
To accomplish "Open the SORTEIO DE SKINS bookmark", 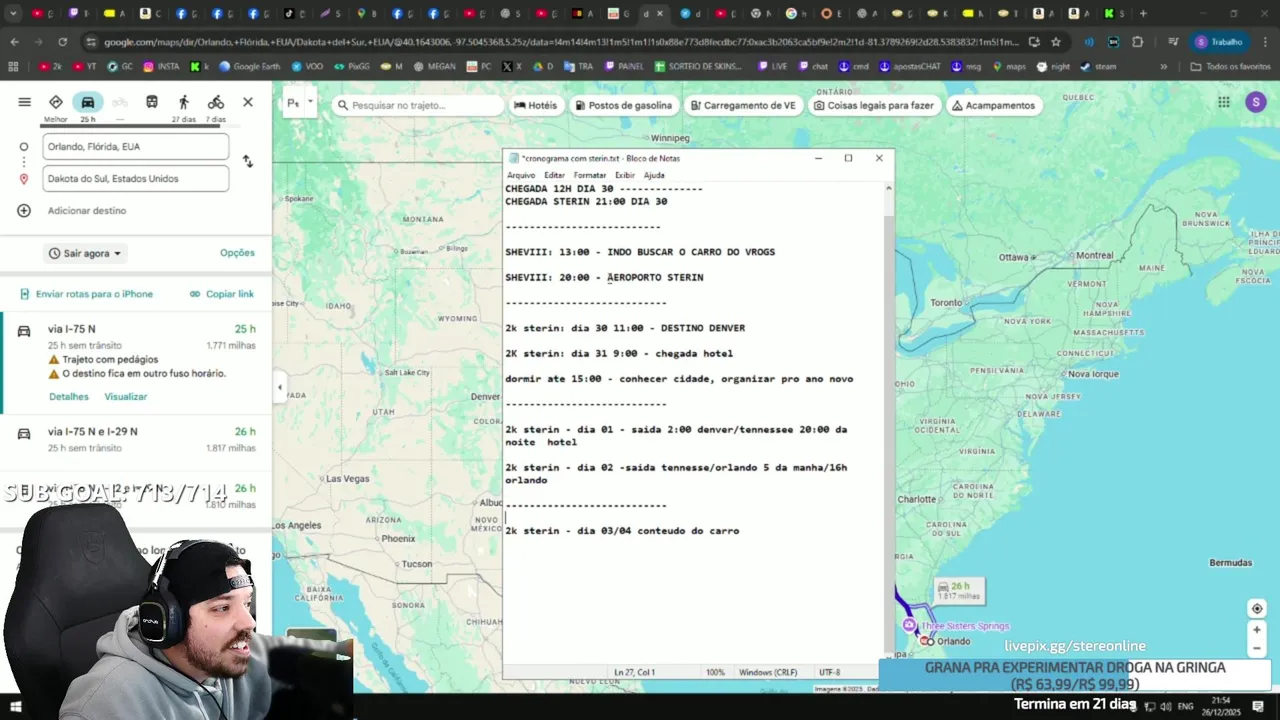I will pyautogui.click(x=699, y=66).
